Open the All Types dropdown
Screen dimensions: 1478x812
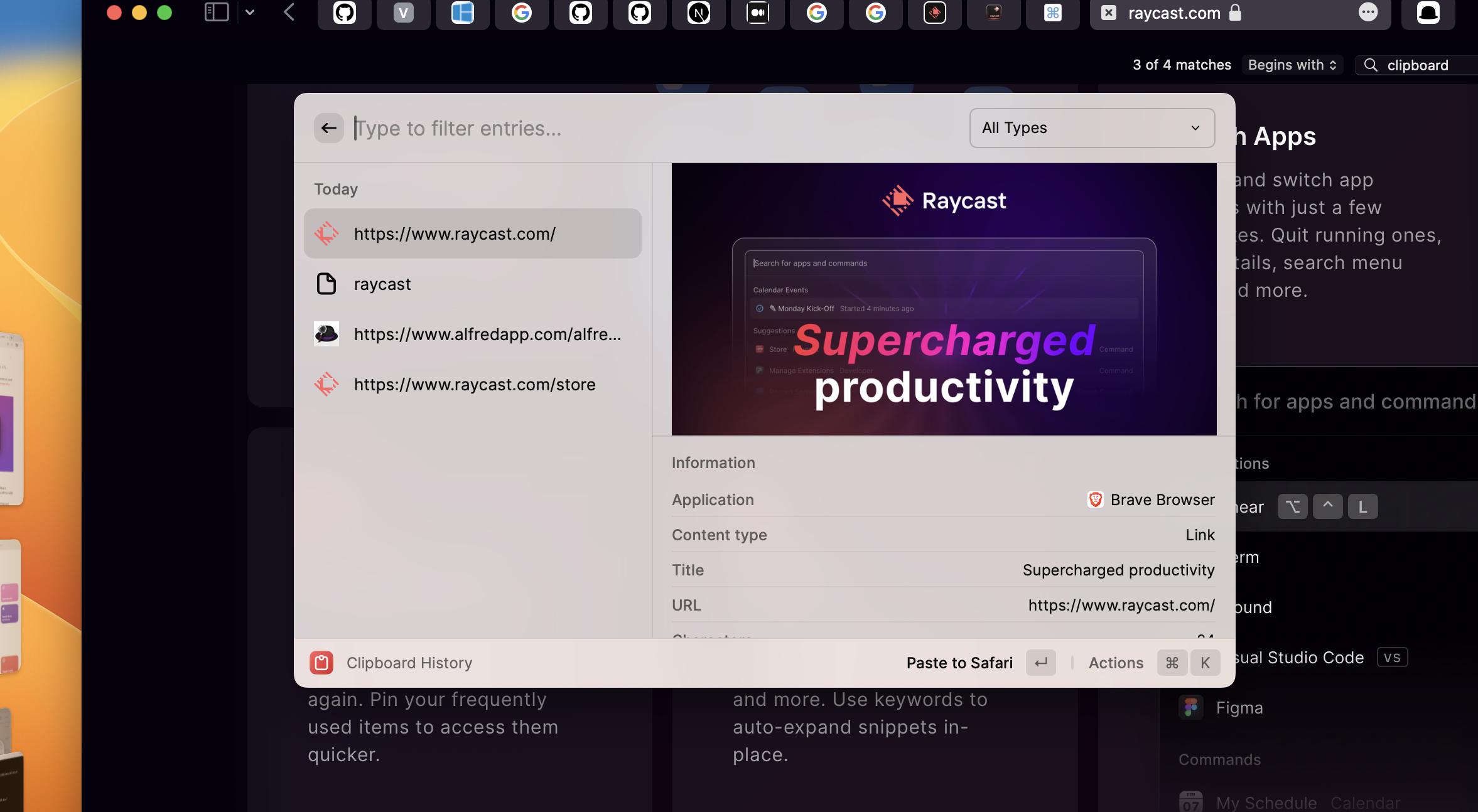[1092, 128]
